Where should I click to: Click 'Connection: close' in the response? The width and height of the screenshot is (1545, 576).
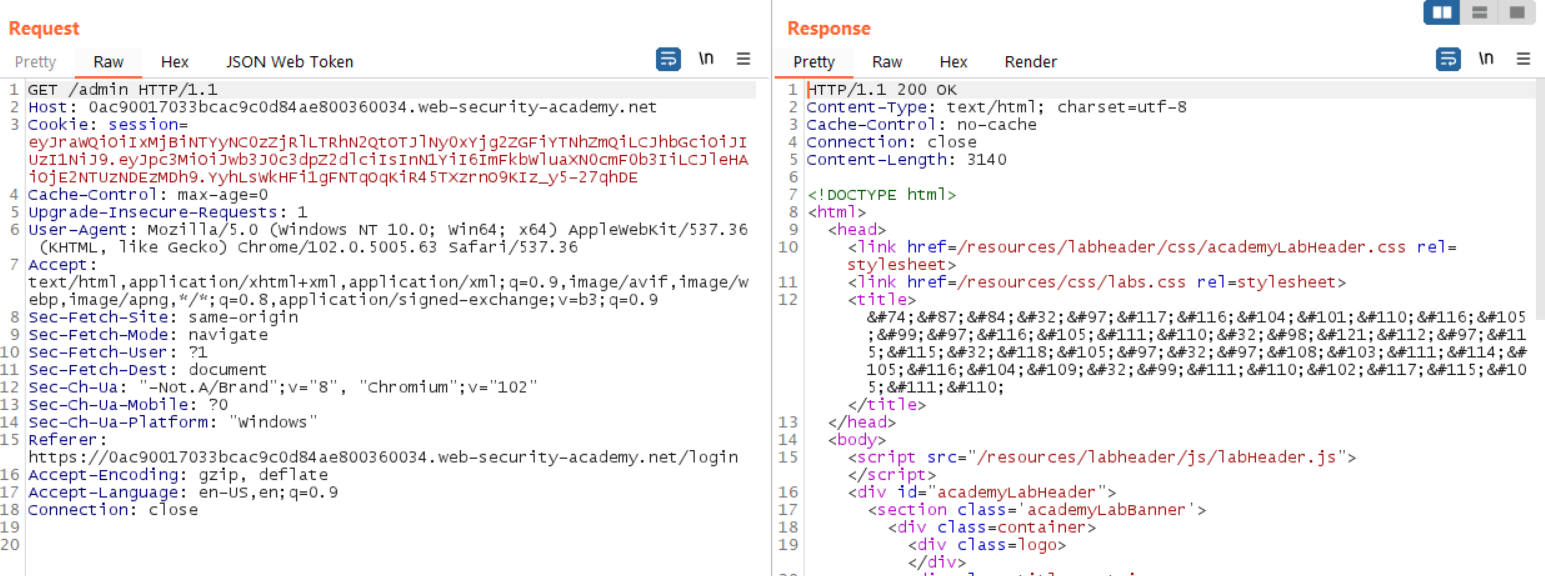[x=891, y=142]
